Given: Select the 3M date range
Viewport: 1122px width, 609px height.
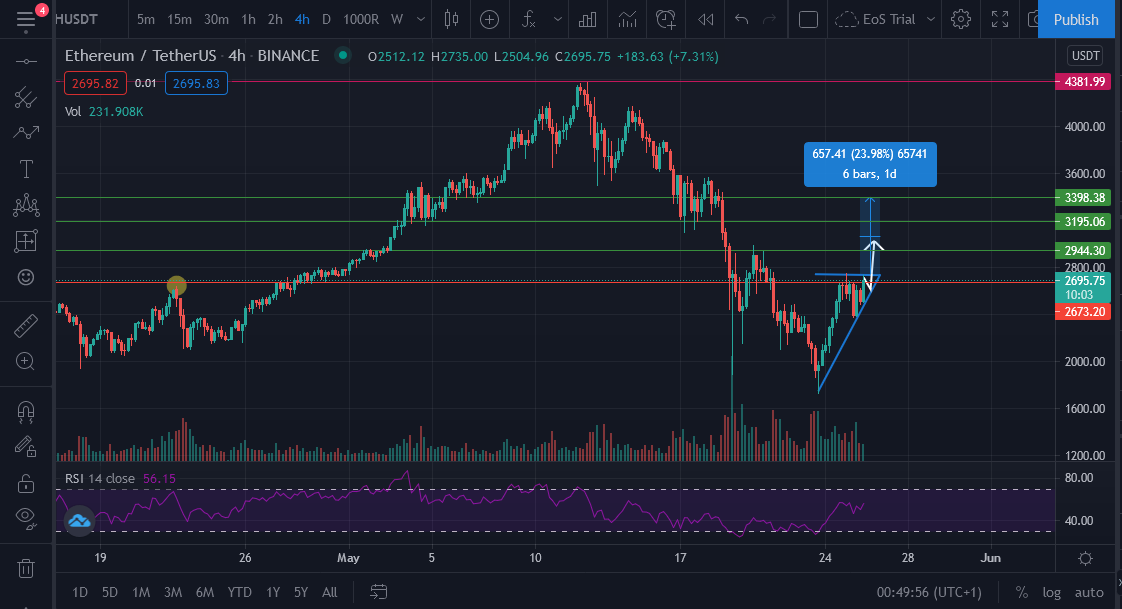Looking at the screenshot, I should (x=172, y=592).
